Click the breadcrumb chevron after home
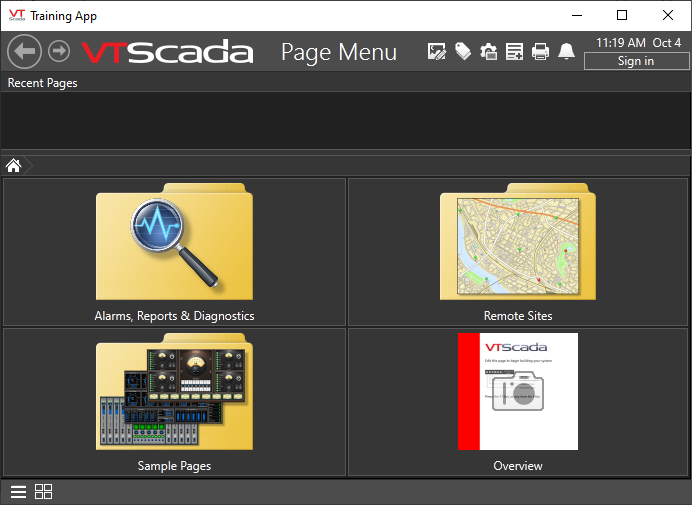 tap(31, 165)
